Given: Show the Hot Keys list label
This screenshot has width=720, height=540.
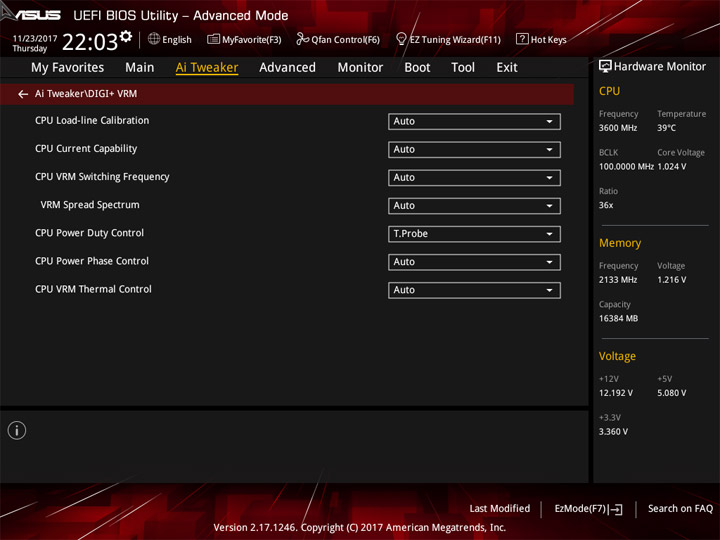Looking at the screenshot, I should (x=548, y=40).
